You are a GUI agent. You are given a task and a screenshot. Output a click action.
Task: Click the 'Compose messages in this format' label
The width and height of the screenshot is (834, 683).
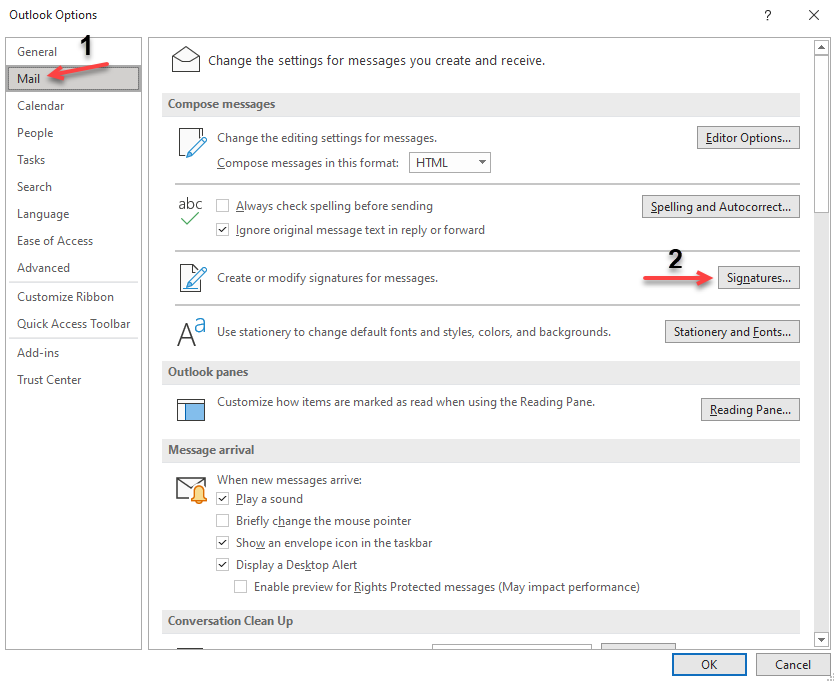tap(308, 163)
